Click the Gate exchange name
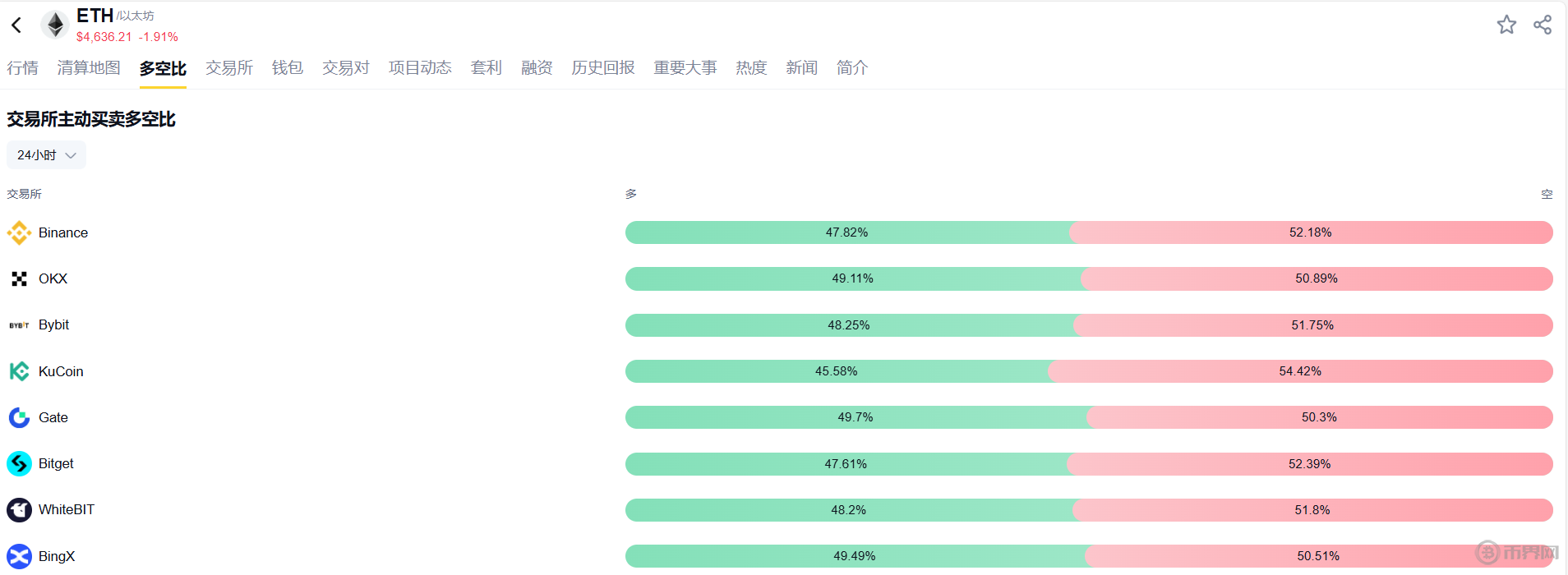This screenshot has width=1568, height=575. [x=53, y=417]
